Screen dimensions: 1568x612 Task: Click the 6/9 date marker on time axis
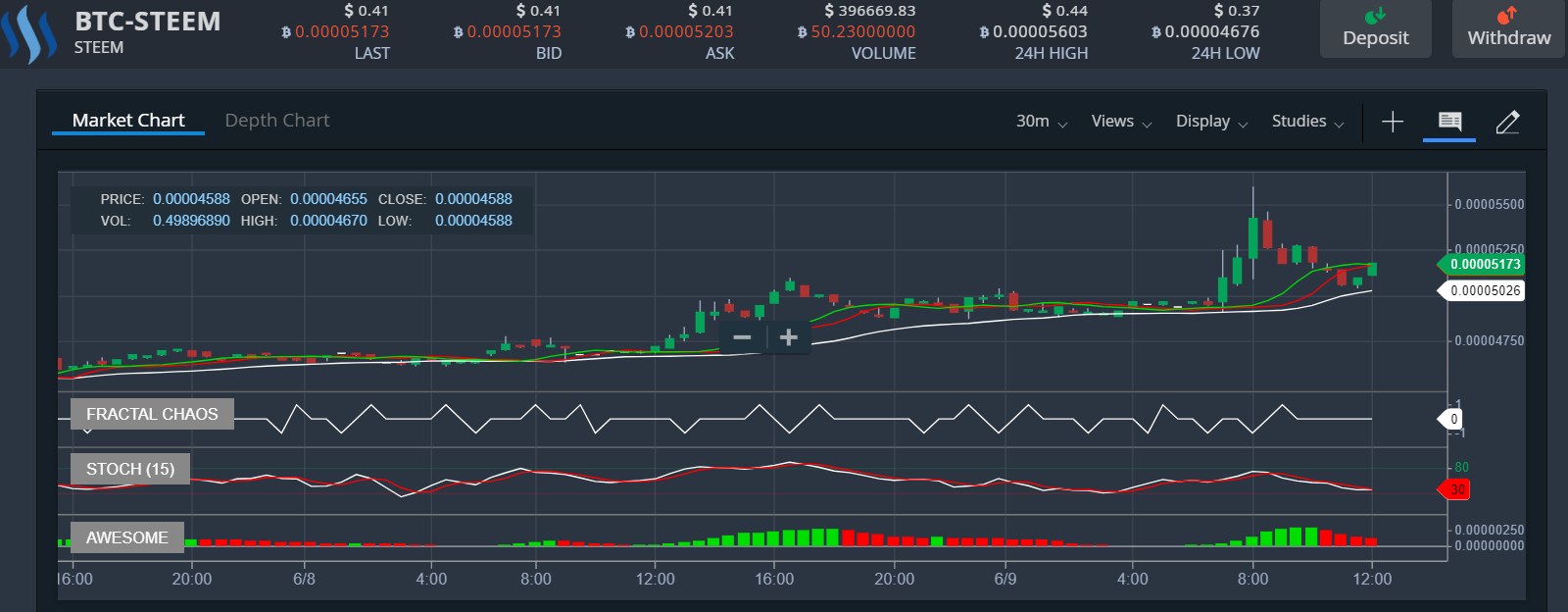(x=1005, y=579)
